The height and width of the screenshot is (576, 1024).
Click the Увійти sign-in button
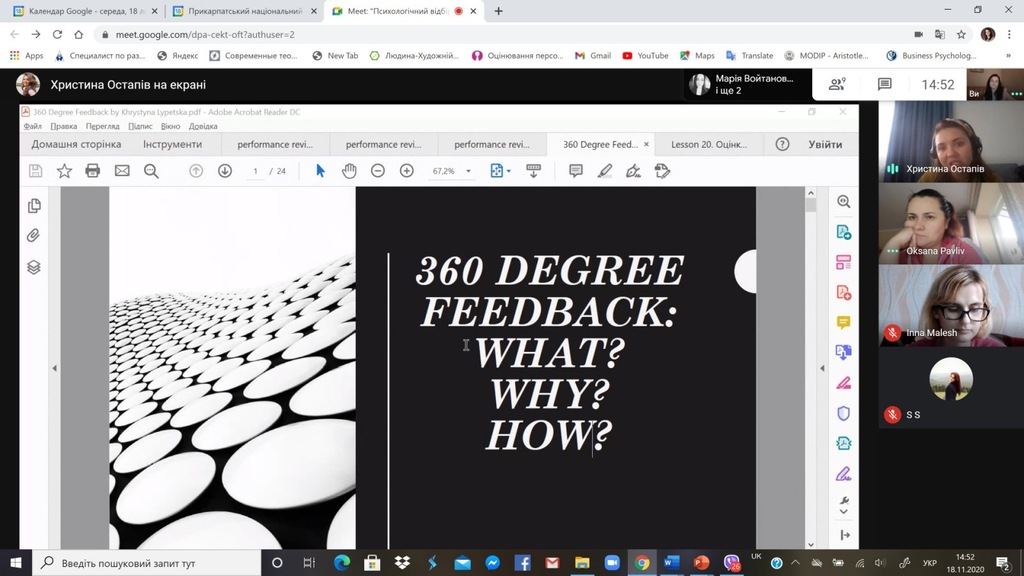click(x=825, y=144)
